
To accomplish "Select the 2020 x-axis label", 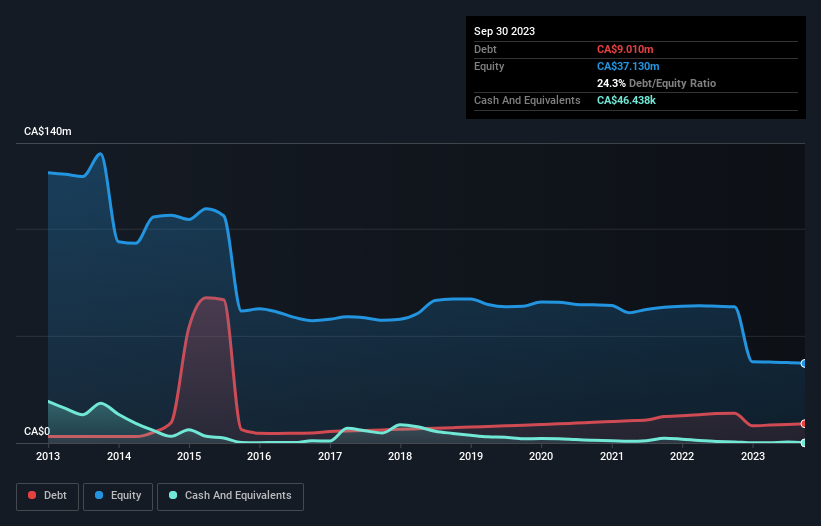I will point(541,456).
